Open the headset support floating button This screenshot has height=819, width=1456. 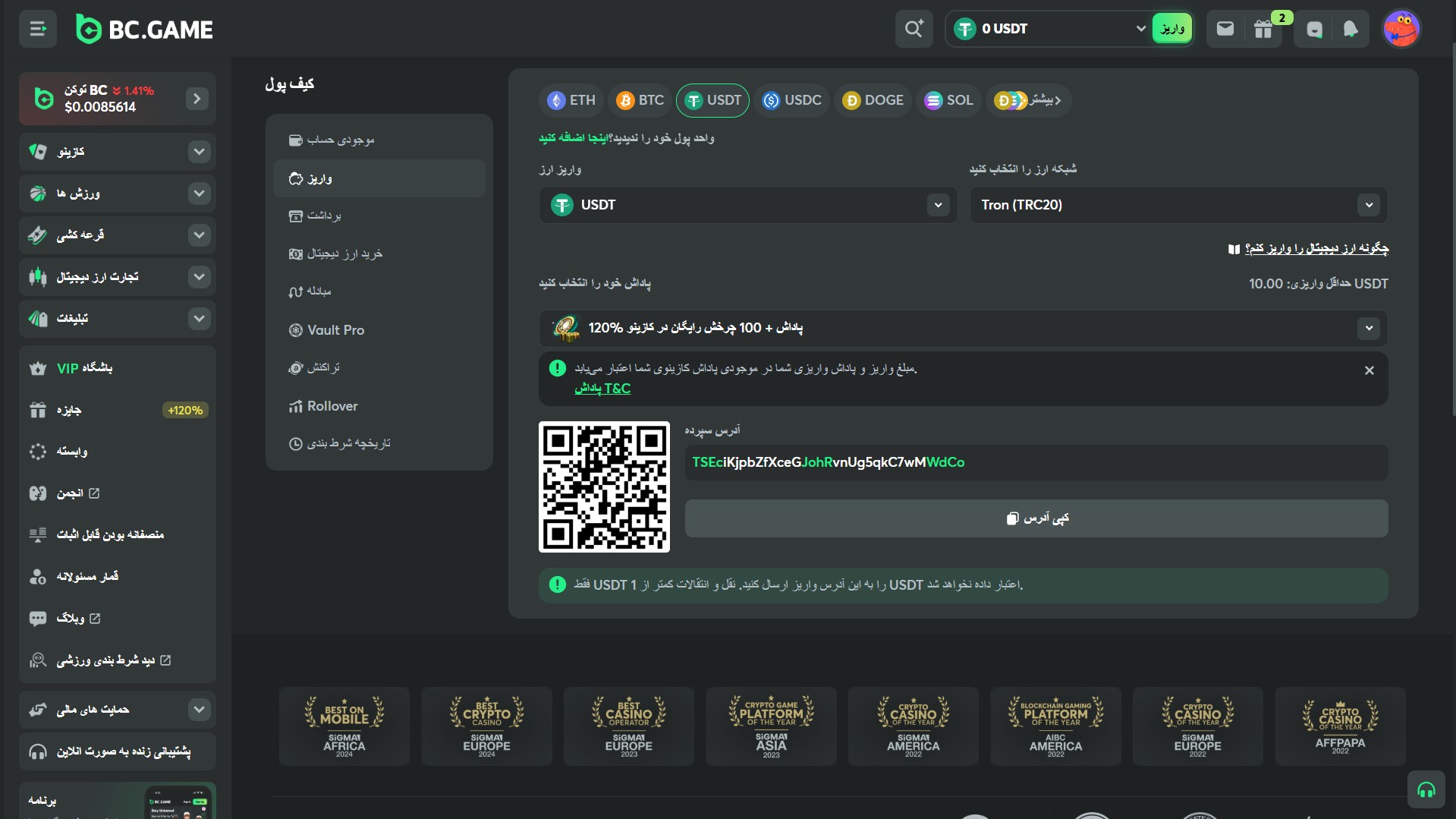point(1426,790)
